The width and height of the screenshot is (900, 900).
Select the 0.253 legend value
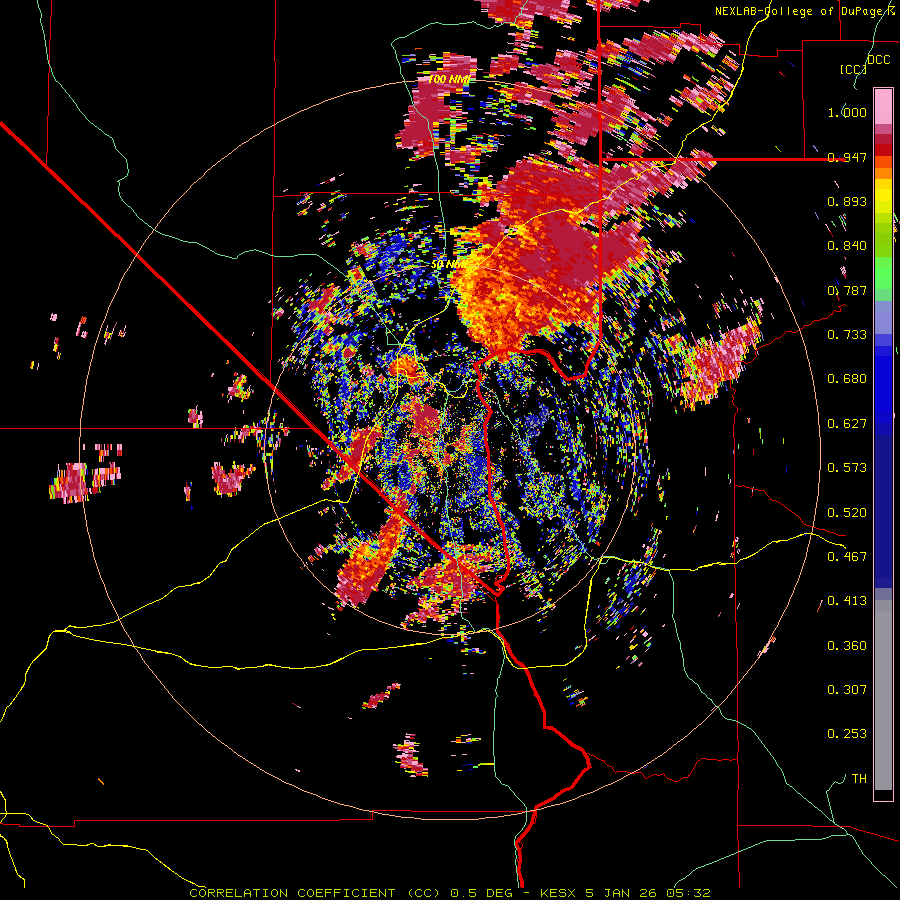click(847, 734)
